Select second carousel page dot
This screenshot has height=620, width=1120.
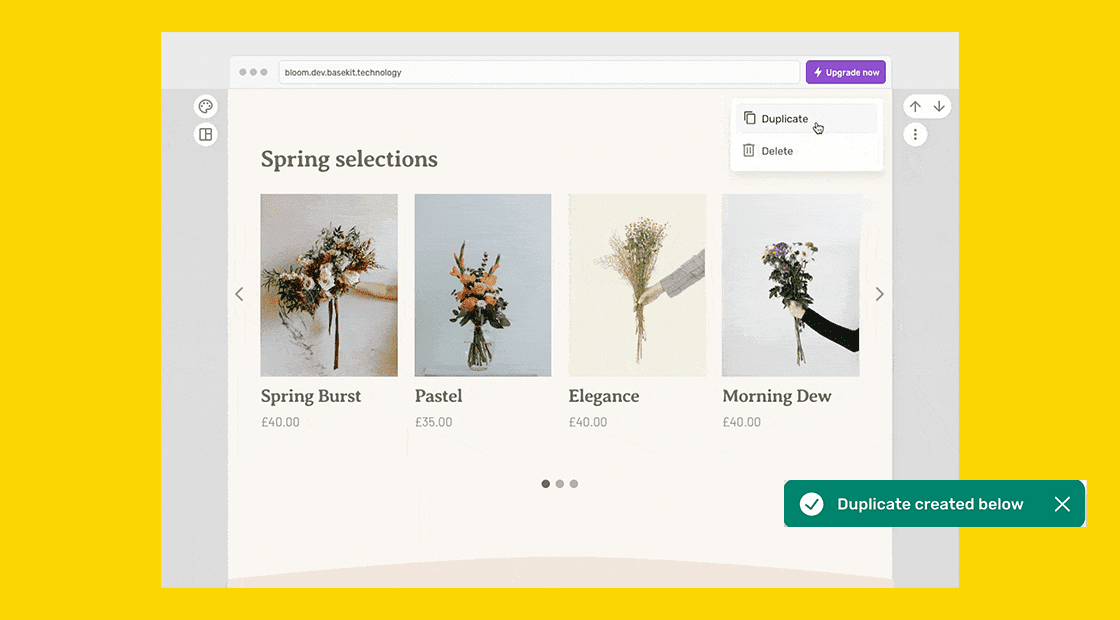(560, 484)
